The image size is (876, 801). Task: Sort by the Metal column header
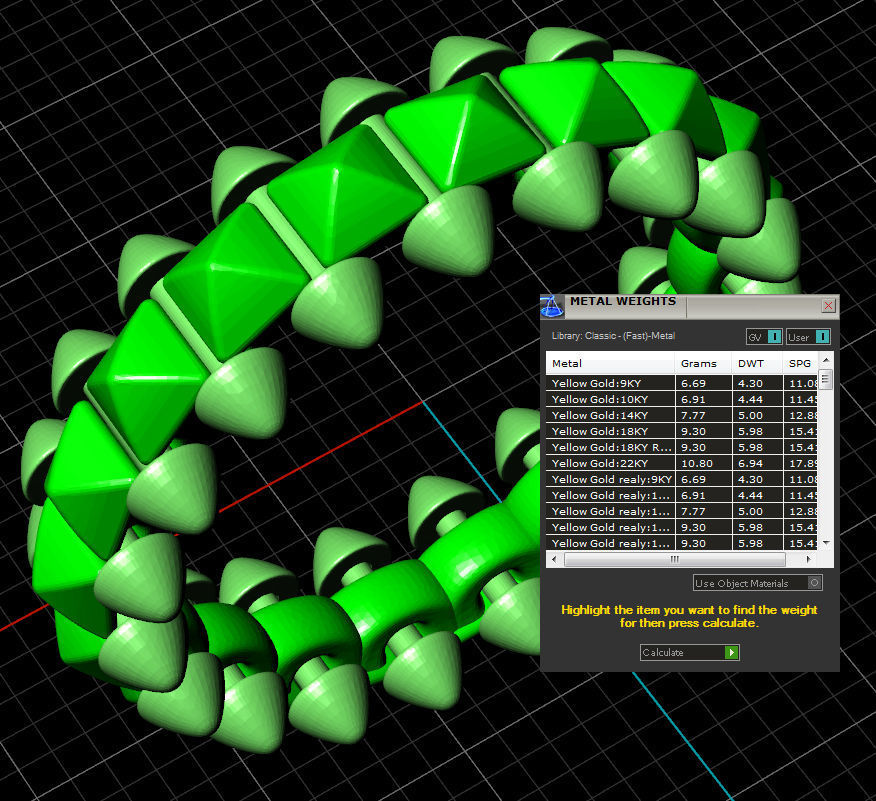(x=610, y=363)
